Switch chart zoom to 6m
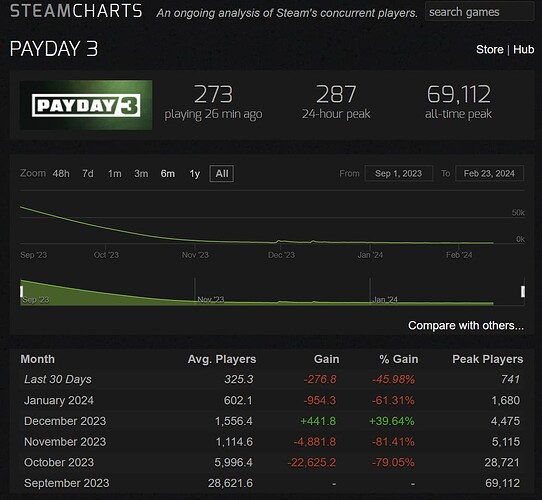 pos(168,173)
